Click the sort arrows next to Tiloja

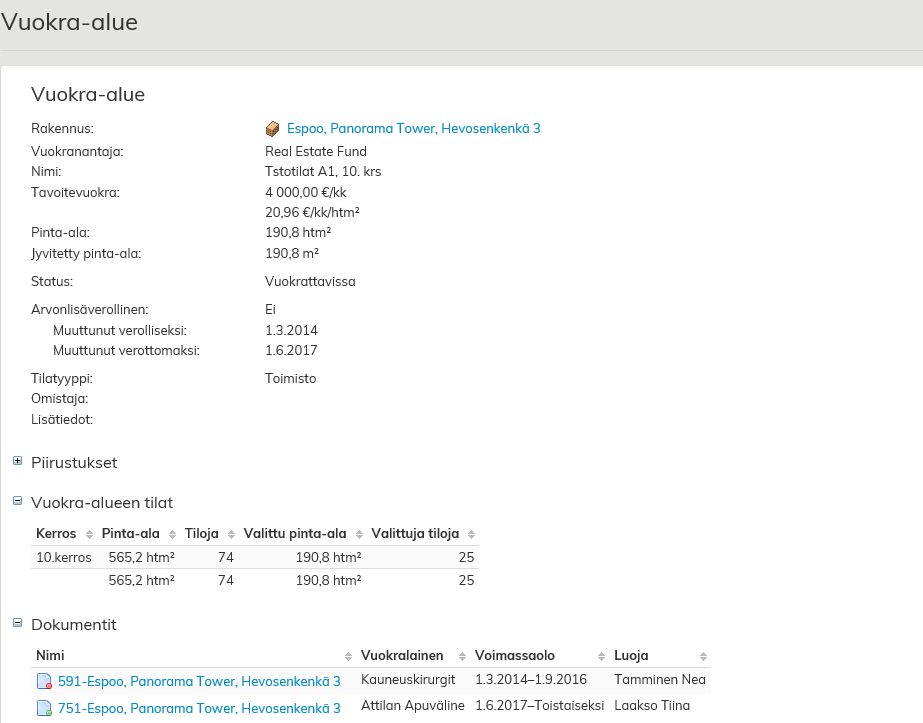(x=231, y=534)
